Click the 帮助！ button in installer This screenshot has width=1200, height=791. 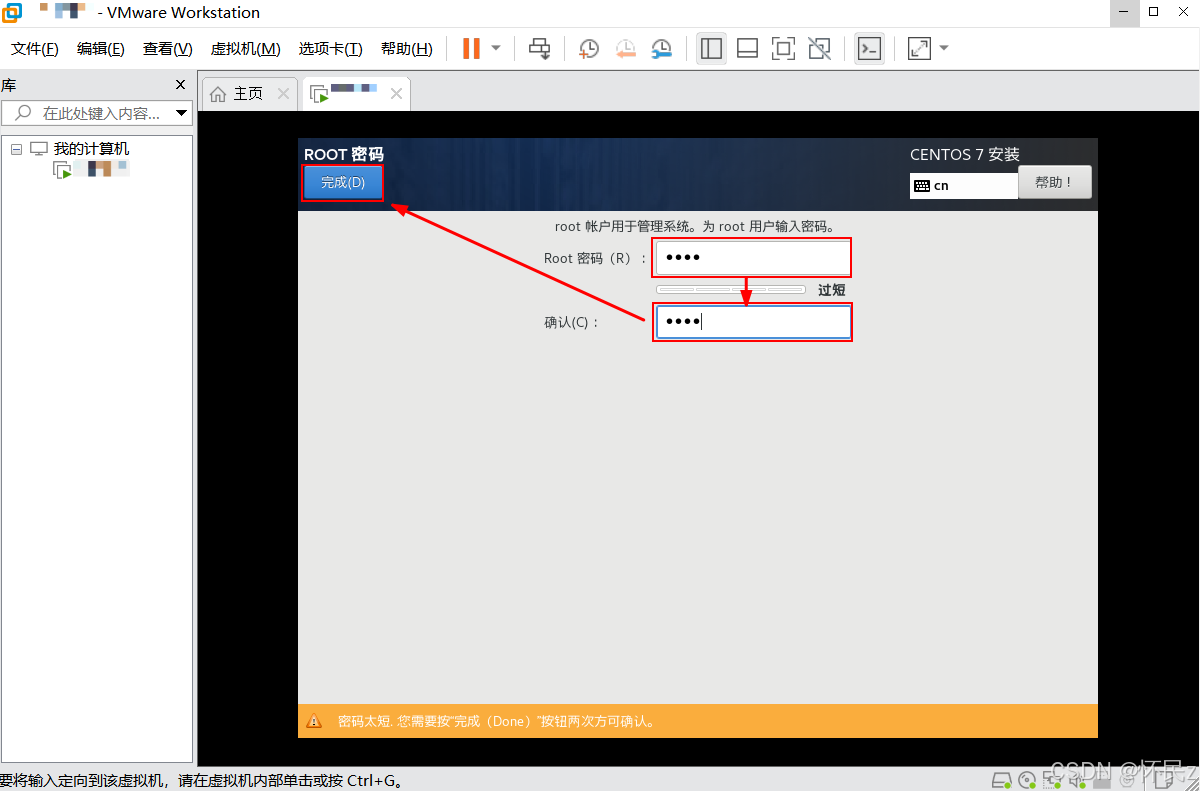click(1054, 182)
